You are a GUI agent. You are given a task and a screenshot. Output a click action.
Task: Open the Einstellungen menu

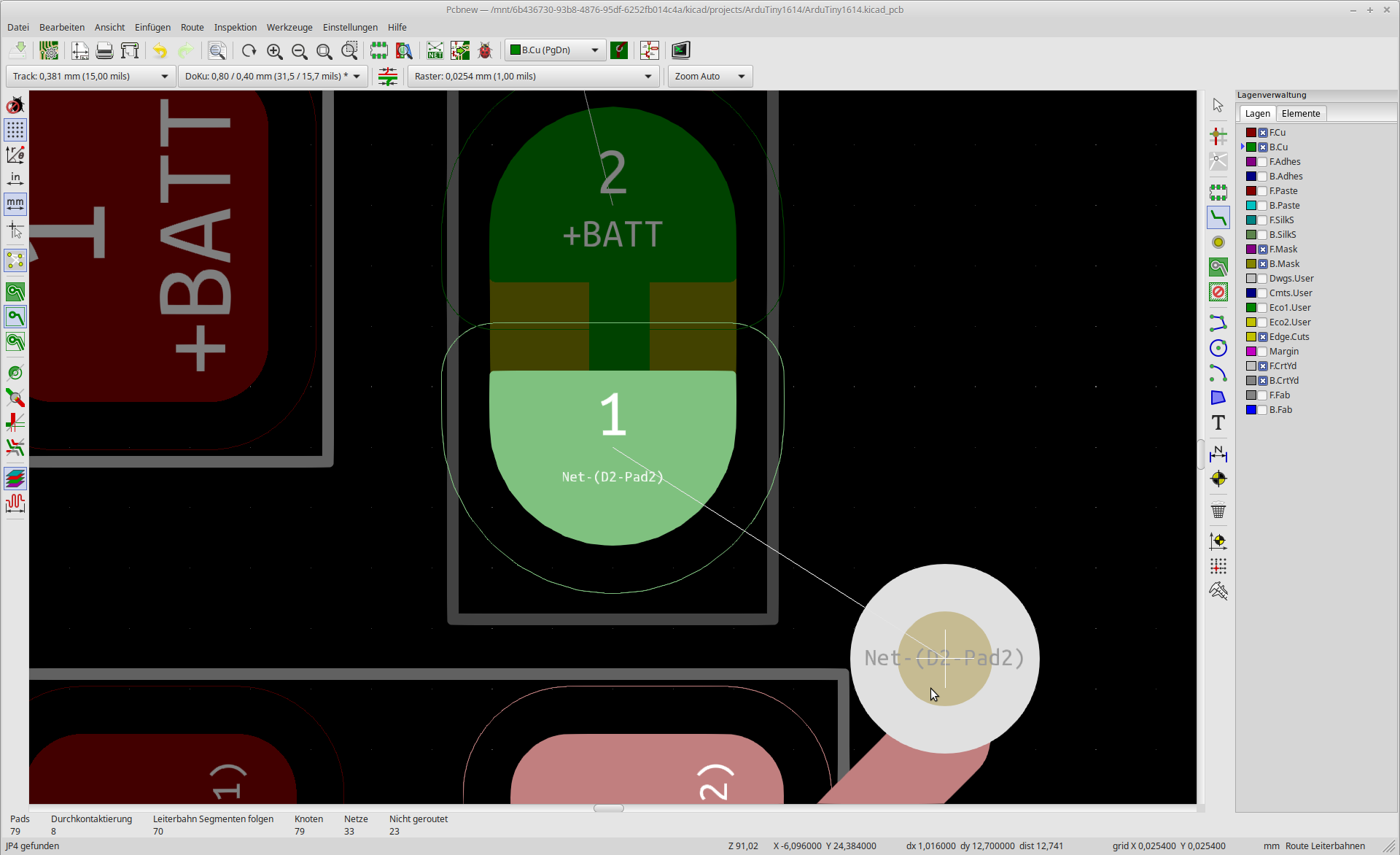click(350, 28)
